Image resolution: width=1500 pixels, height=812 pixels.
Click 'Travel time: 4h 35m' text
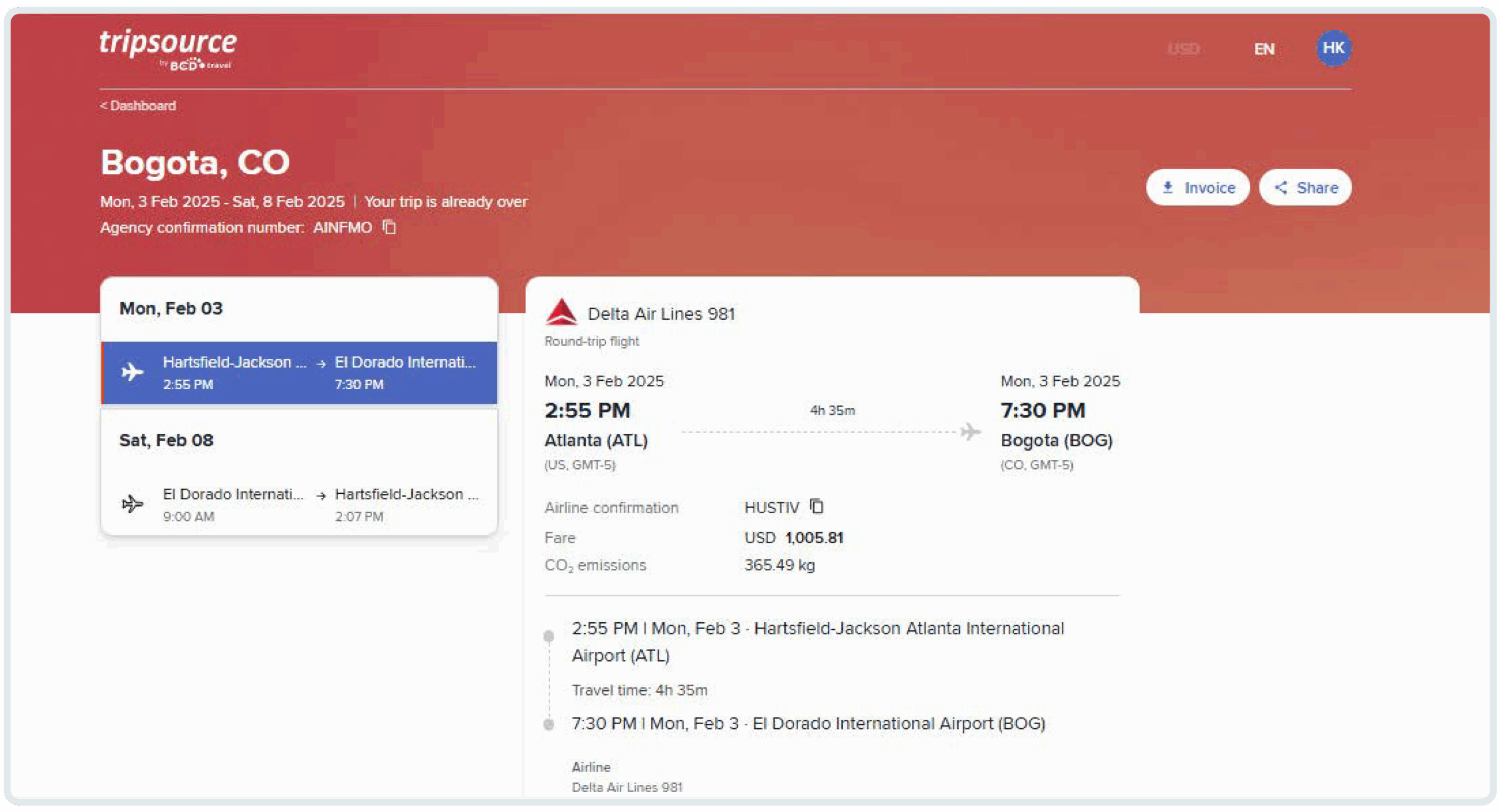click(639, 690)
